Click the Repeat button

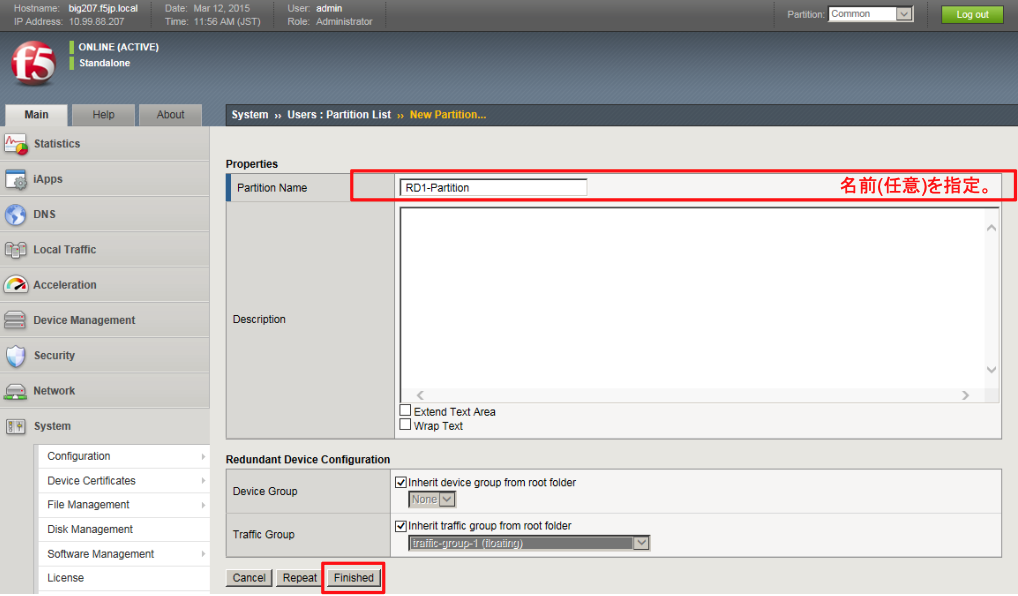[x=299, y=578]
